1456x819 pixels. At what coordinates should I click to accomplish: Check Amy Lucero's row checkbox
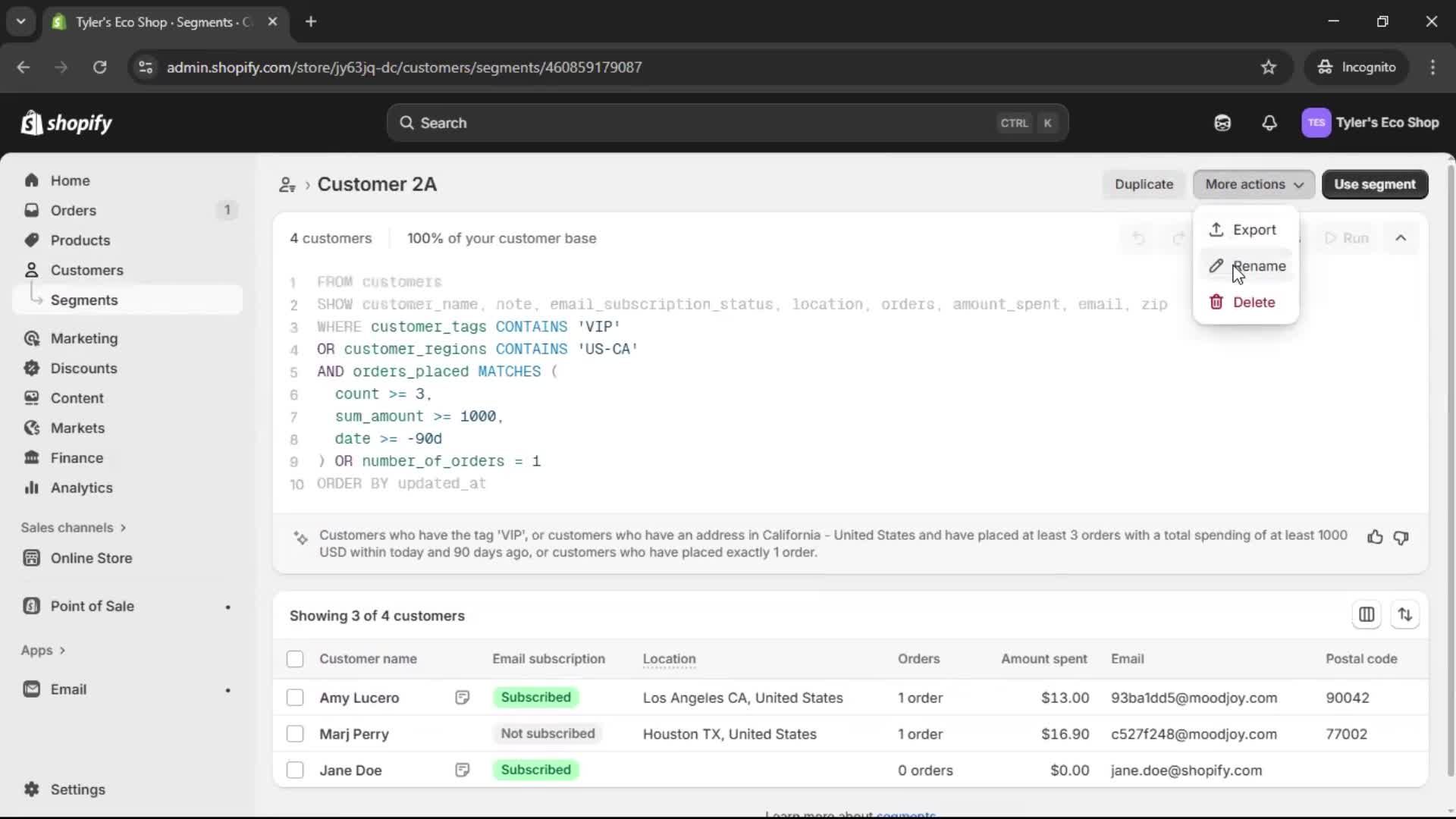pyautogui.click(x=295, y=698)
